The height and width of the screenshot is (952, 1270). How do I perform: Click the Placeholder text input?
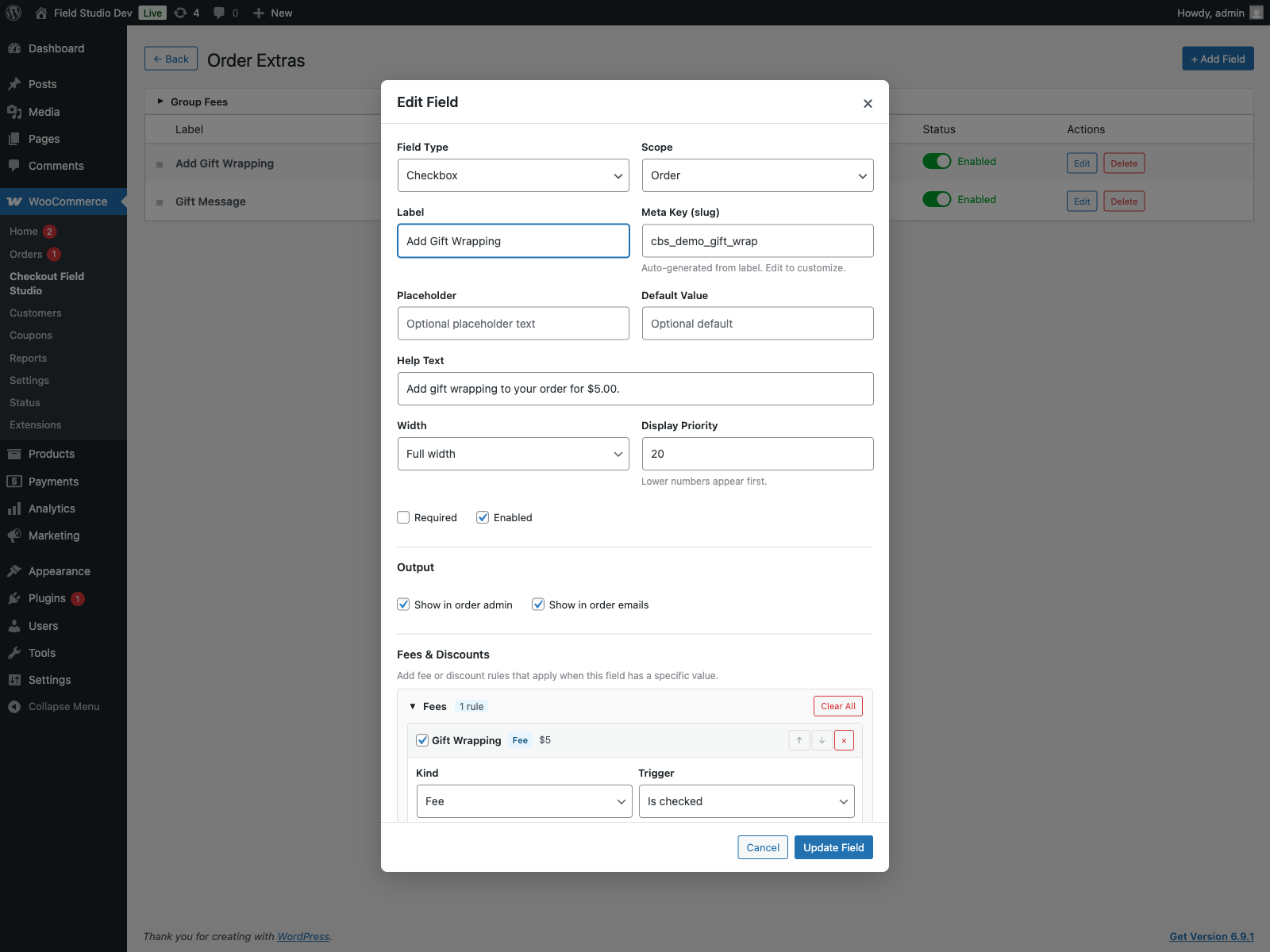513,323
